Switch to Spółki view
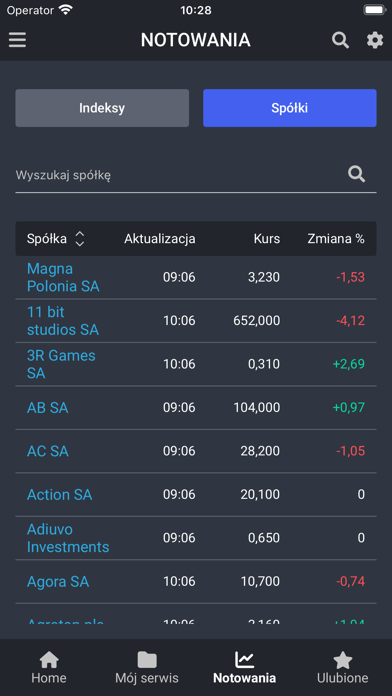Image resolution: width=392 pixels, height=696 pixels. (x=290, y=108)
